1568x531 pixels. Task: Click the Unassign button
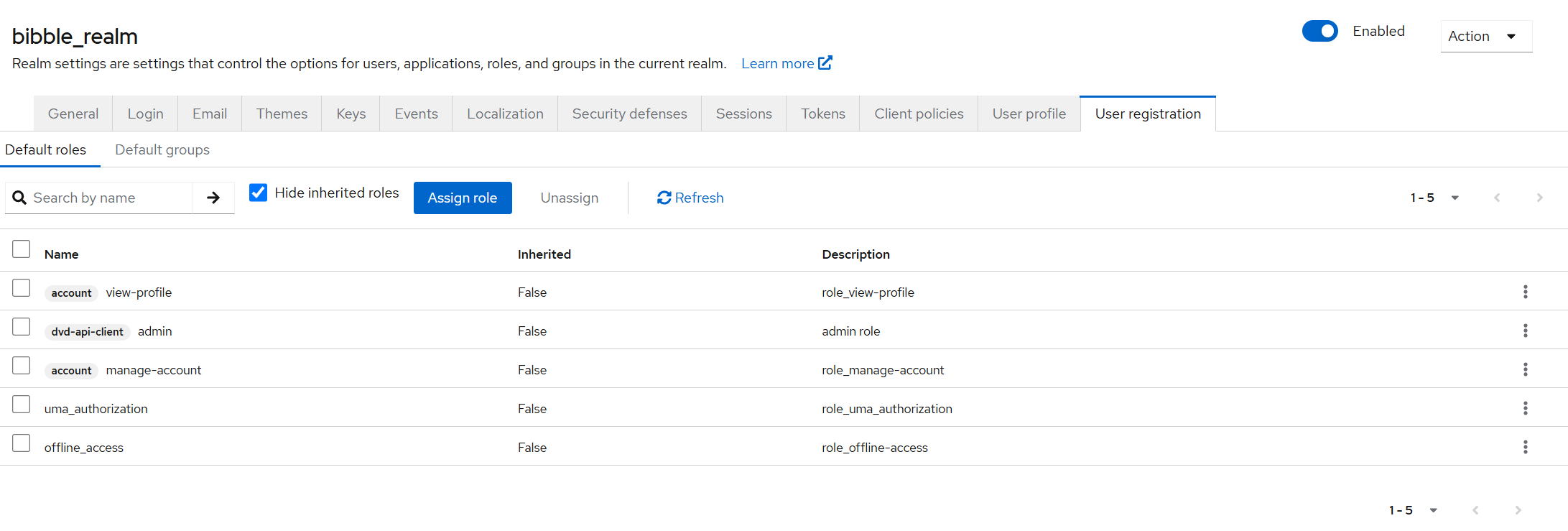[570, 198]
